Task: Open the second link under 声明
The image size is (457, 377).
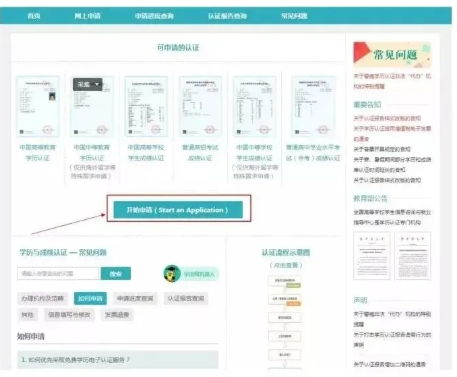Action: coord(392,339)
